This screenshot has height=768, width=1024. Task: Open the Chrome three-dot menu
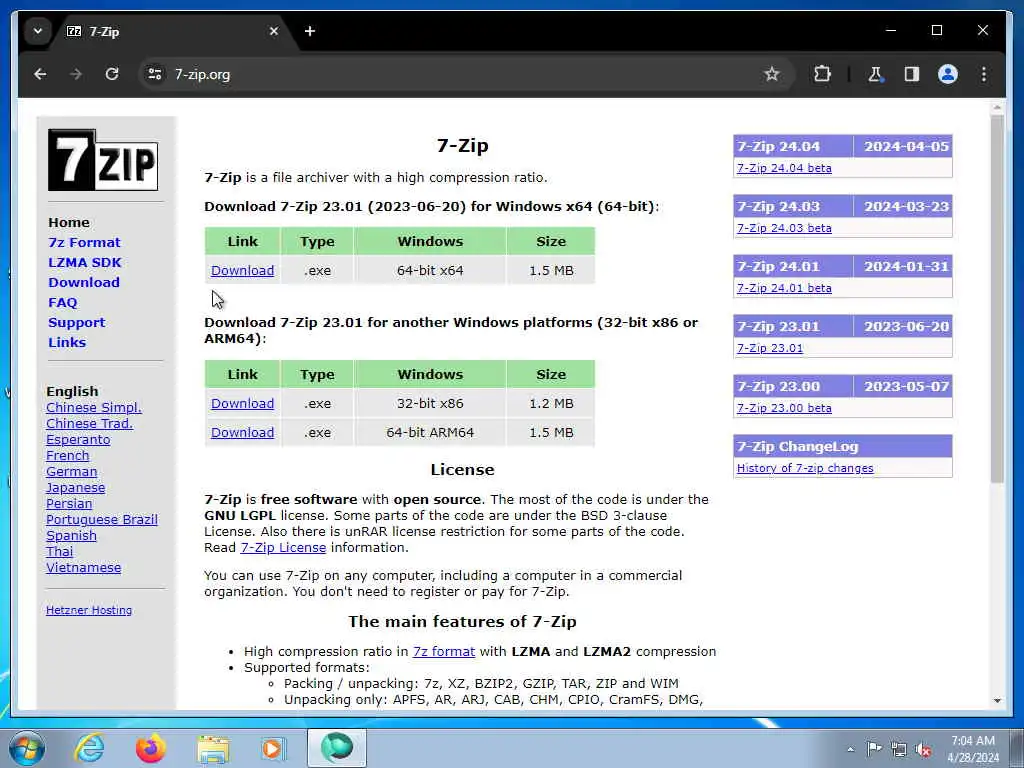(984, 74)
